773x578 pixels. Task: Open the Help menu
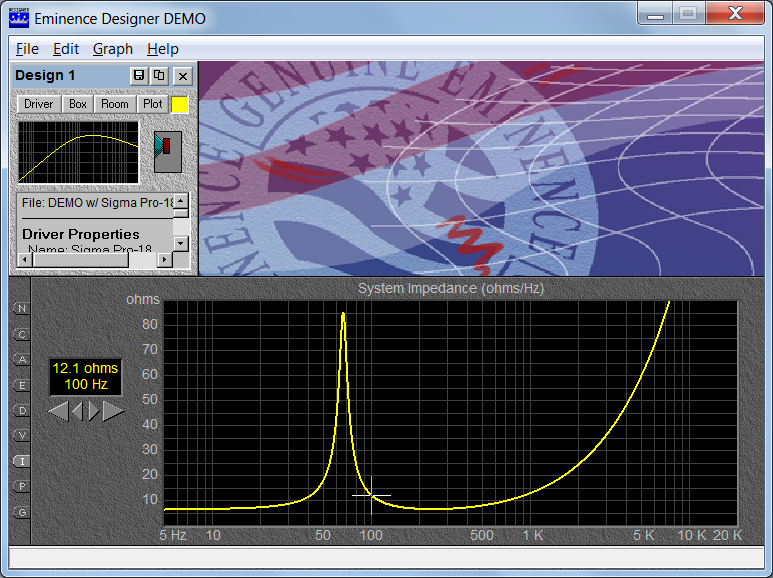pyautogui.click(x=163, y=49)
